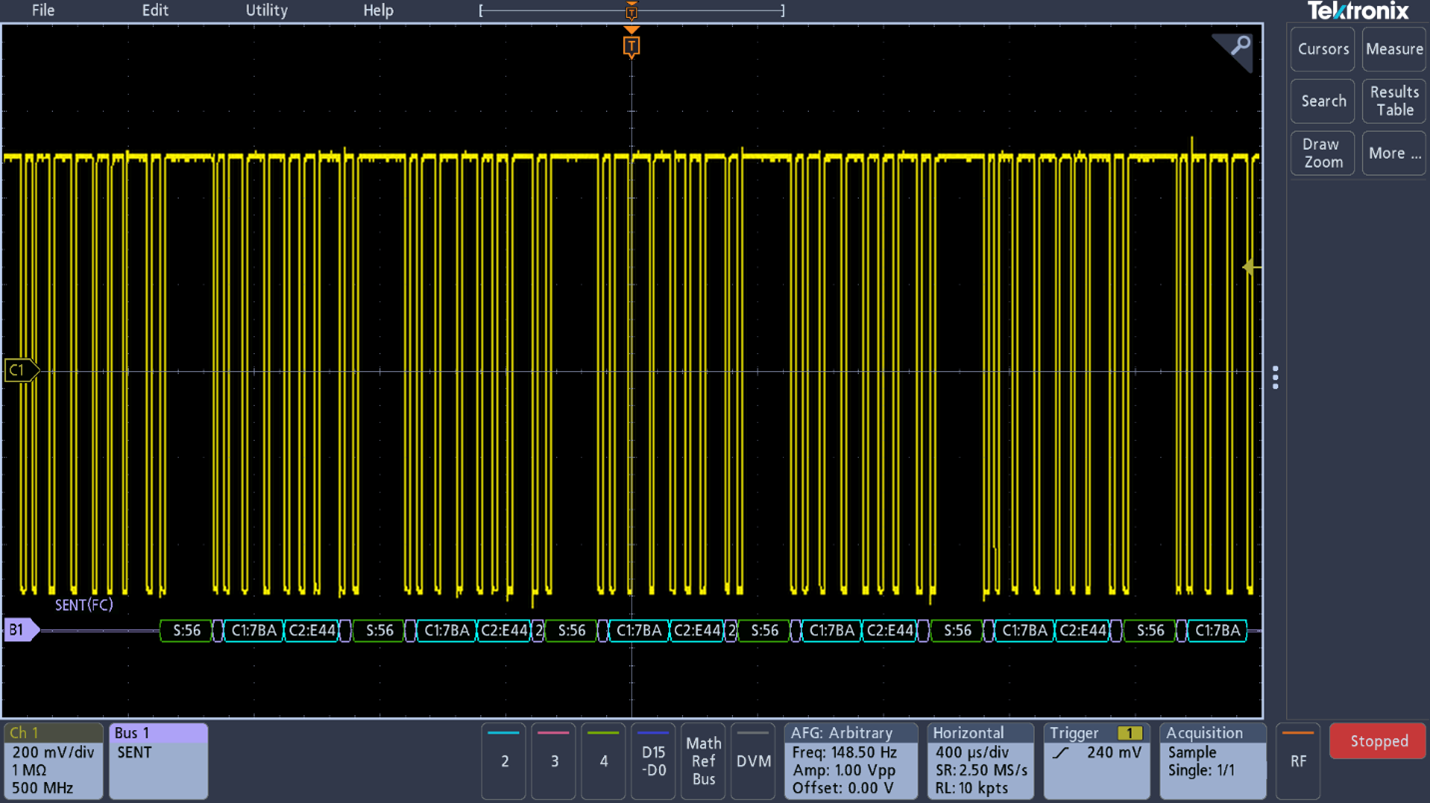Activate D15-D0 digital channels

[x=653, y=761]
